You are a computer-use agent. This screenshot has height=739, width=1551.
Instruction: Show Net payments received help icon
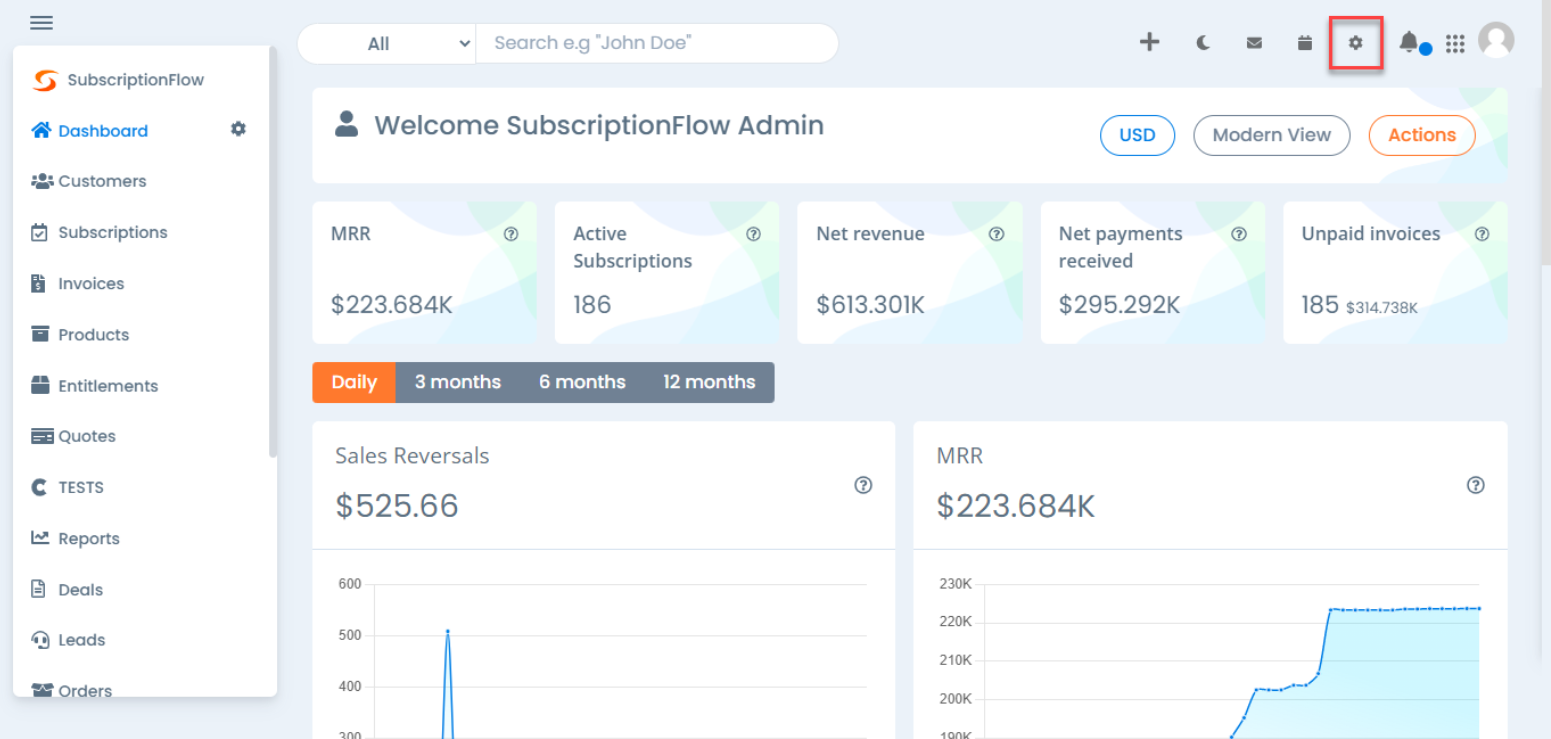pyautogui.click(x=1239, y=234)
